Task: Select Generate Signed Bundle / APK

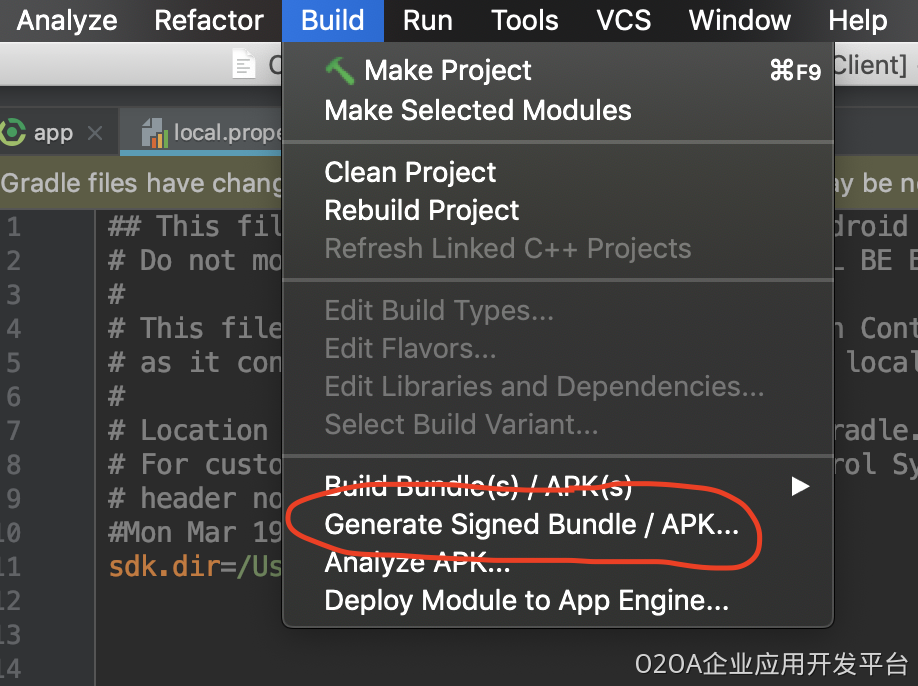Action: pos(531,525)
